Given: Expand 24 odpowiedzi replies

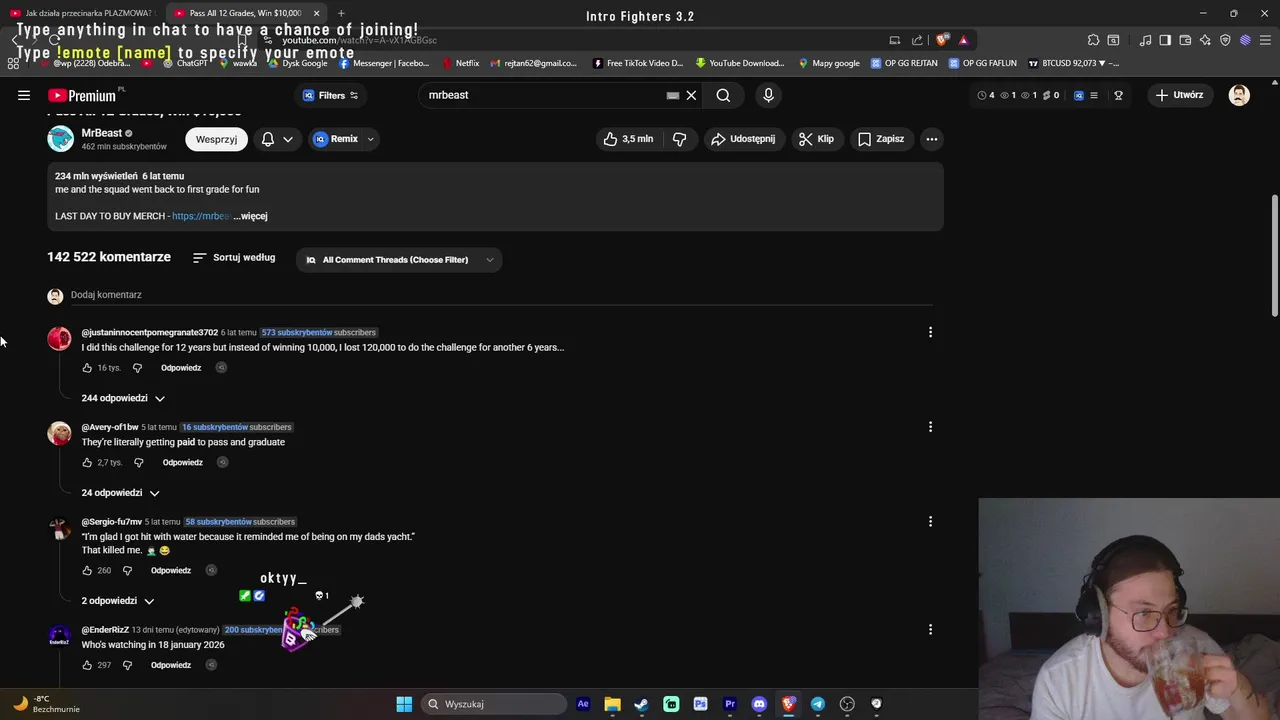Looking at the screenshot, I should tap(120, 493).
